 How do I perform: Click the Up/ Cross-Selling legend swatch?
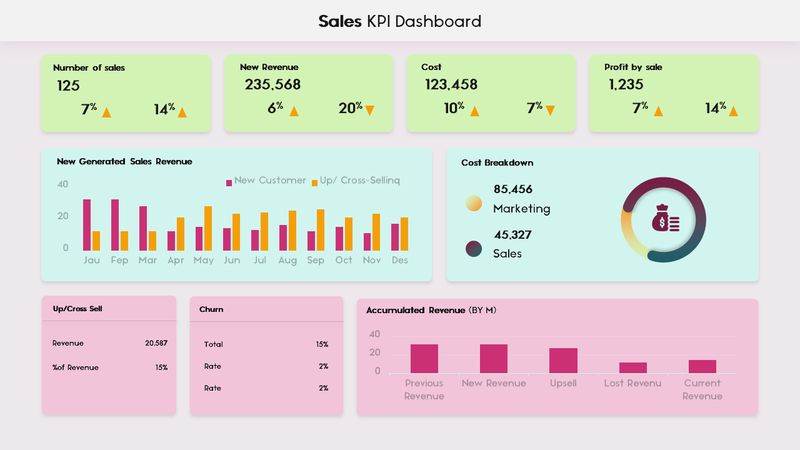pyautogui.click(x=314, y=183)
